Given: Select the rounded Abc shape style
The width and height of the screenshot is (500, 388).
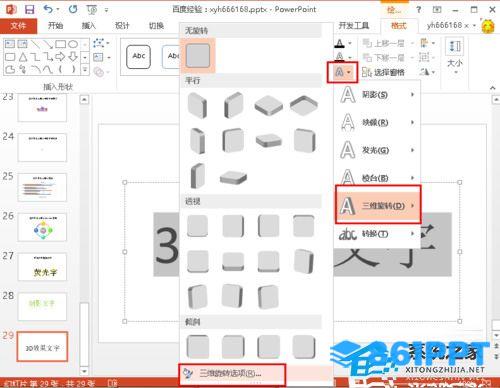Looking at the screenshot, I should tap(138, 56).
